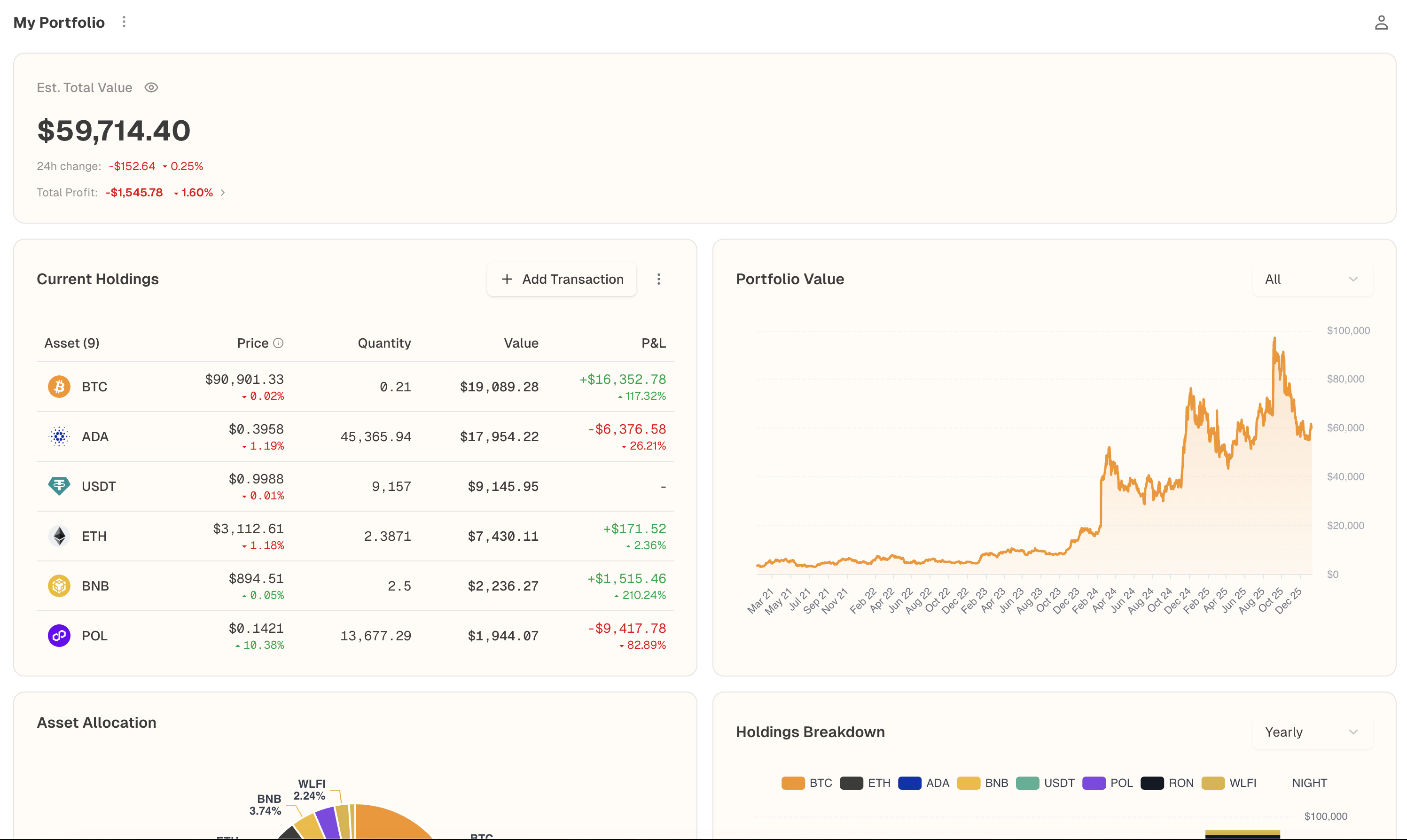The height and width of the screenshot is (840, 1407).
Task: Expand Total Profit details chevron
Action: [223, 193]
